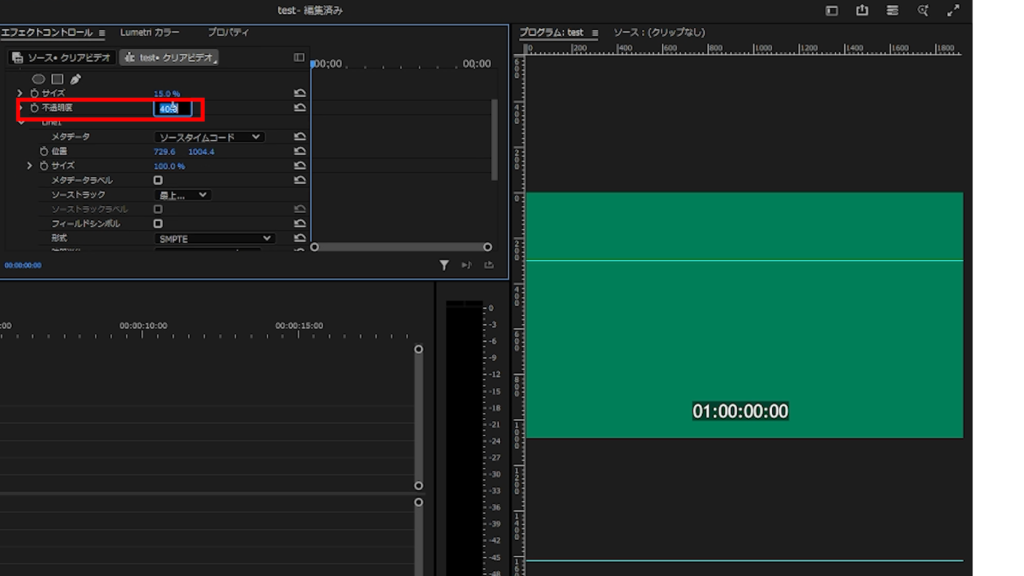Click the サイズ value 15.0 %
The height and width of the screenshot is (576, 1024).
point(167,93)
